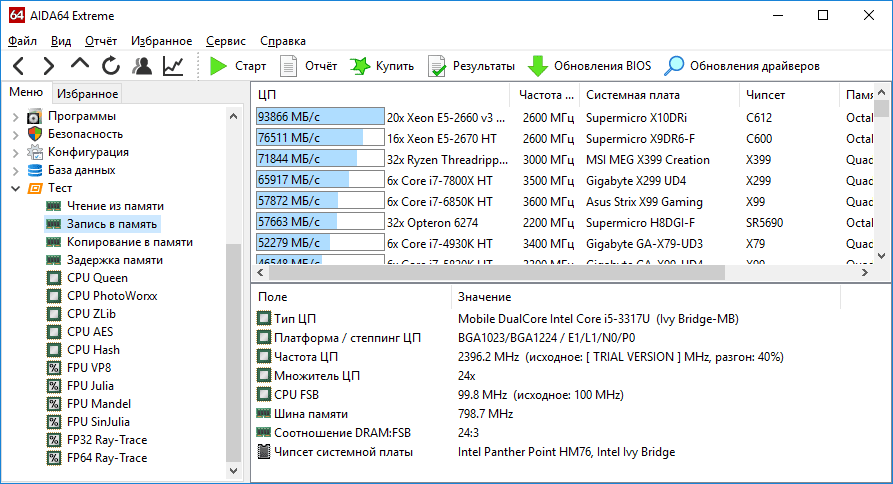This screenshot has width=893, height=484.
Task: Generate a report with the Отчёт toolbar button
Action: click(309, 66)
